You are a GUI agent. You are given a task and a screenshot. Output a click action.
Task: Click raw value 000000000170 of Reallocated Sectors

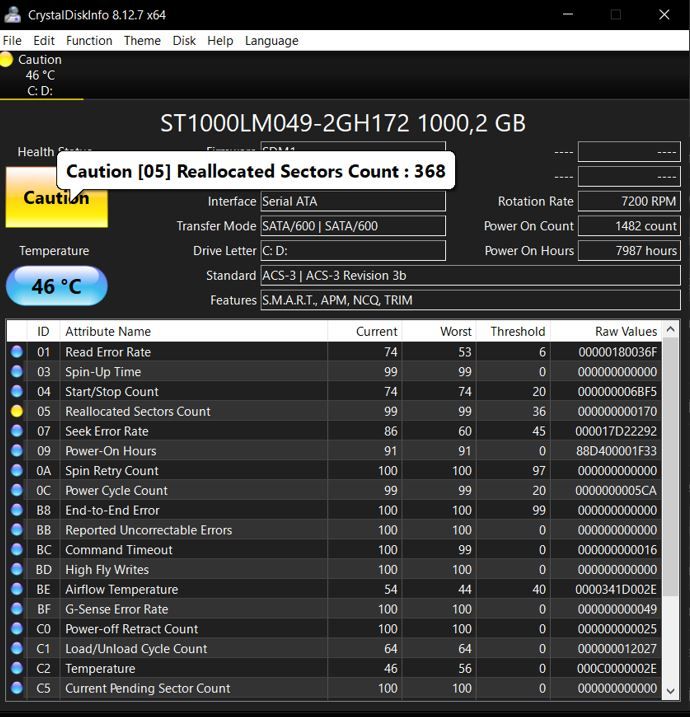coord(617,411)
